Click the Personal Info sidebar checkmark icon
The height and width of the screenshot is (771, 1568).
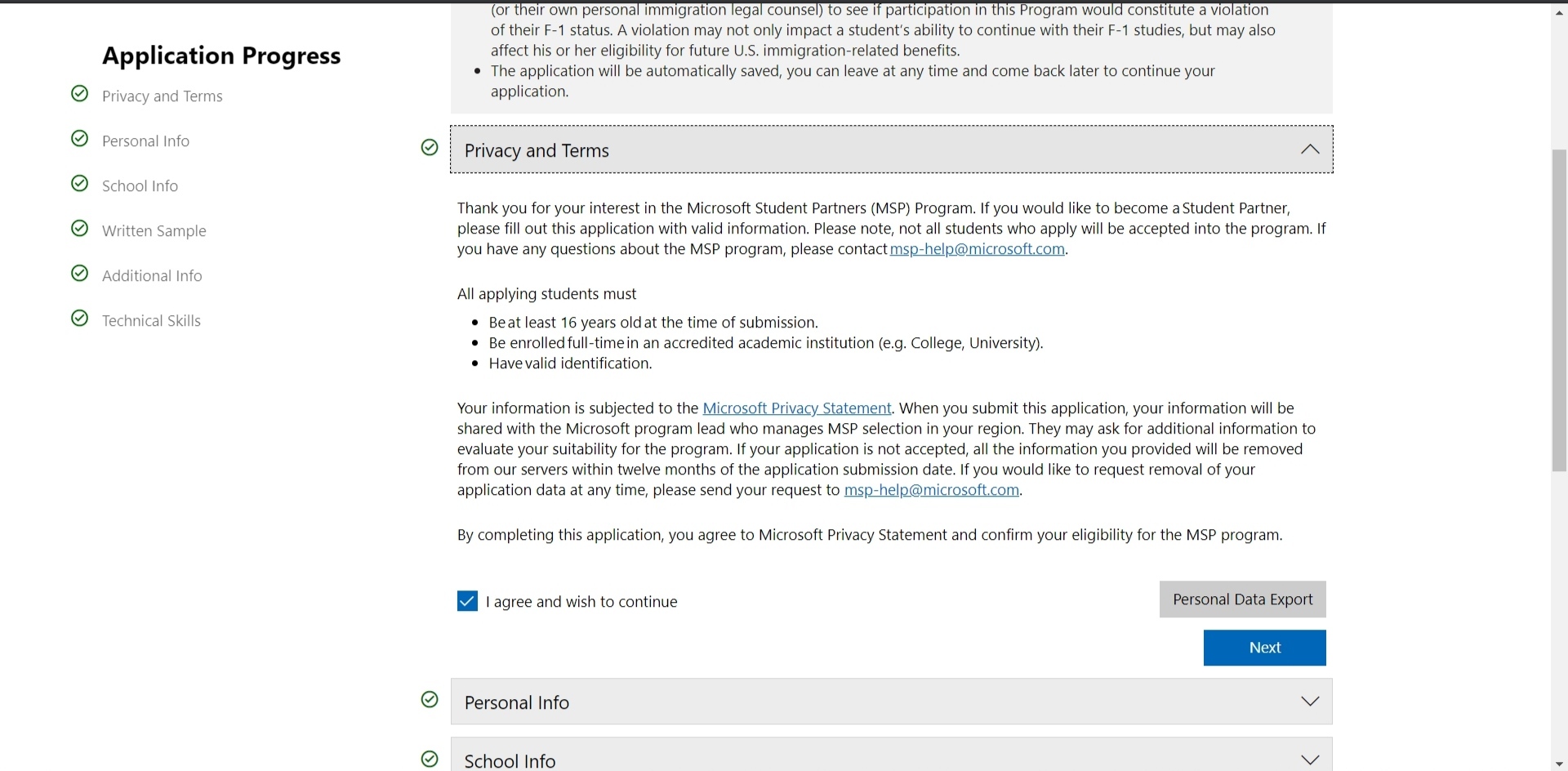click(x=79, y=139)
